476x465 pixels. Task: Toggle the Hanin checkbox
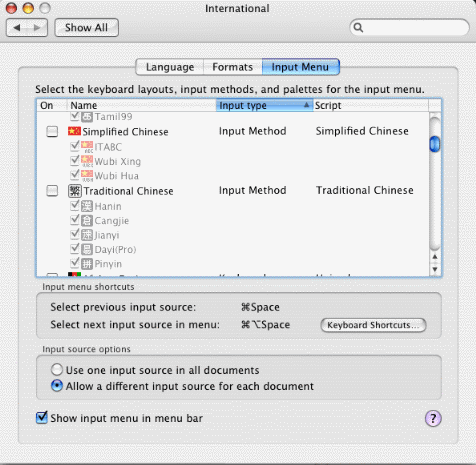[75, 205]
